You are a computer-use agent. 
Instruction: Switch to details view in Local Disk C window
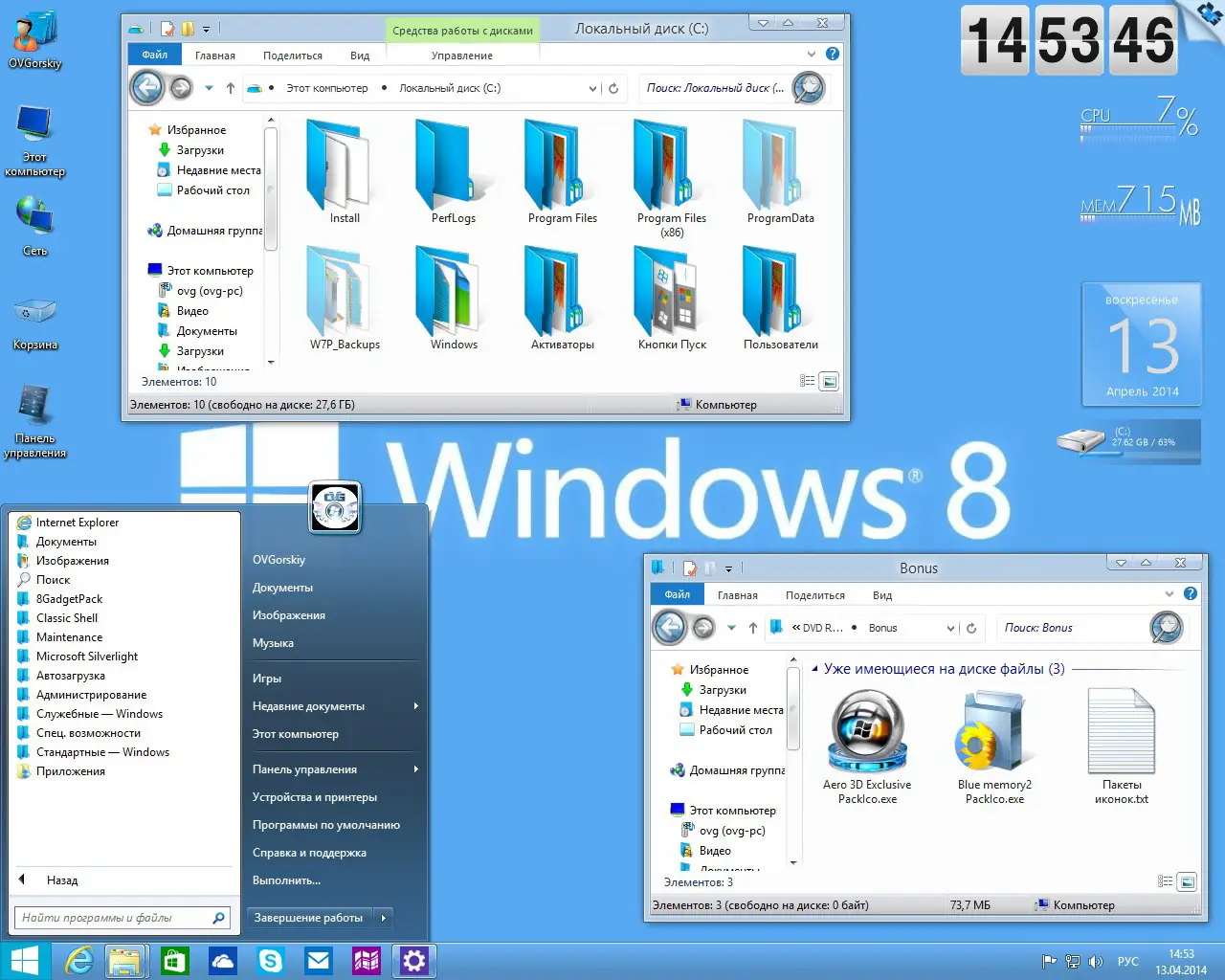[808, 381]
